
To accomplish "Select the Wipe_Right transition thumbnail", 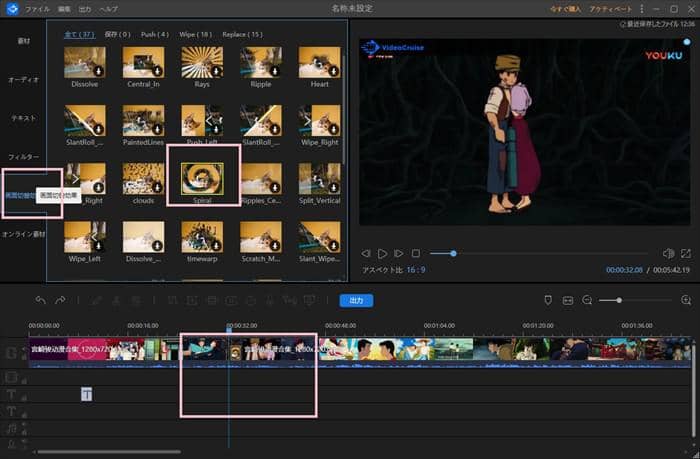I will click(x=320, y=121).
